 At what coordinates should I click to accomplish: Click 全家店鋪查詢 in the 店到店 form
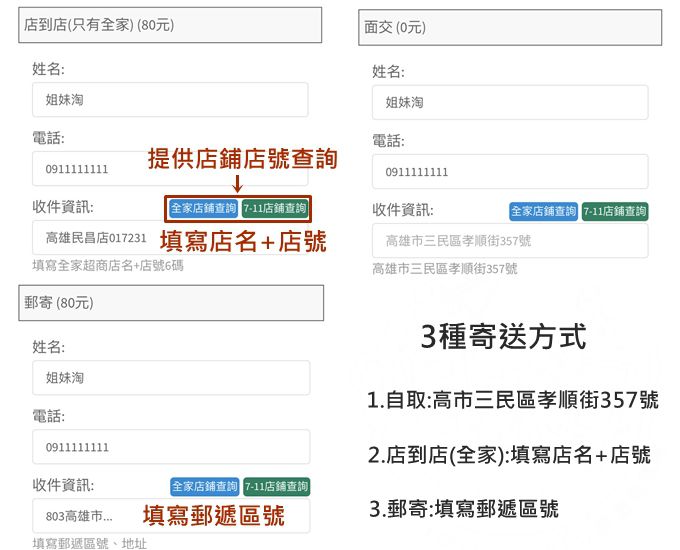[x=203, y=208]
